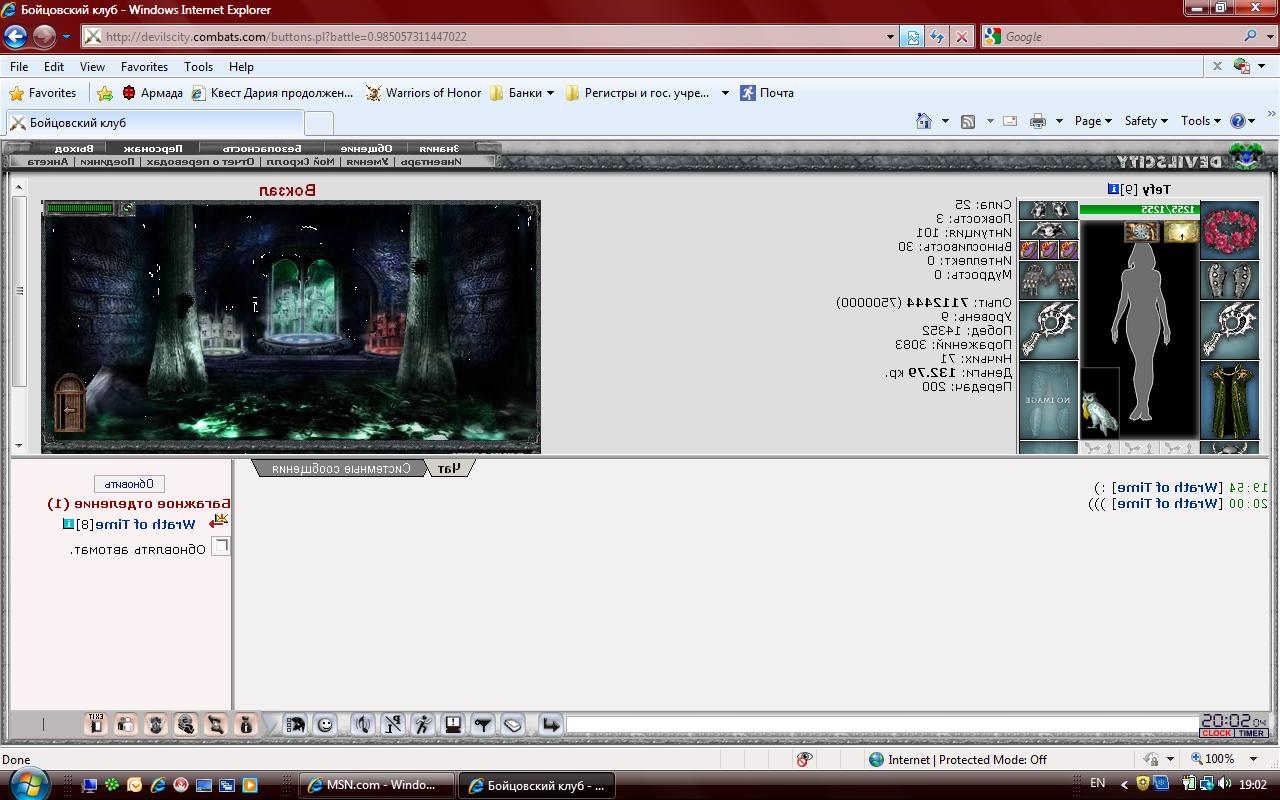Click the gas mask icon in bottom toolbar

point(156,724)
